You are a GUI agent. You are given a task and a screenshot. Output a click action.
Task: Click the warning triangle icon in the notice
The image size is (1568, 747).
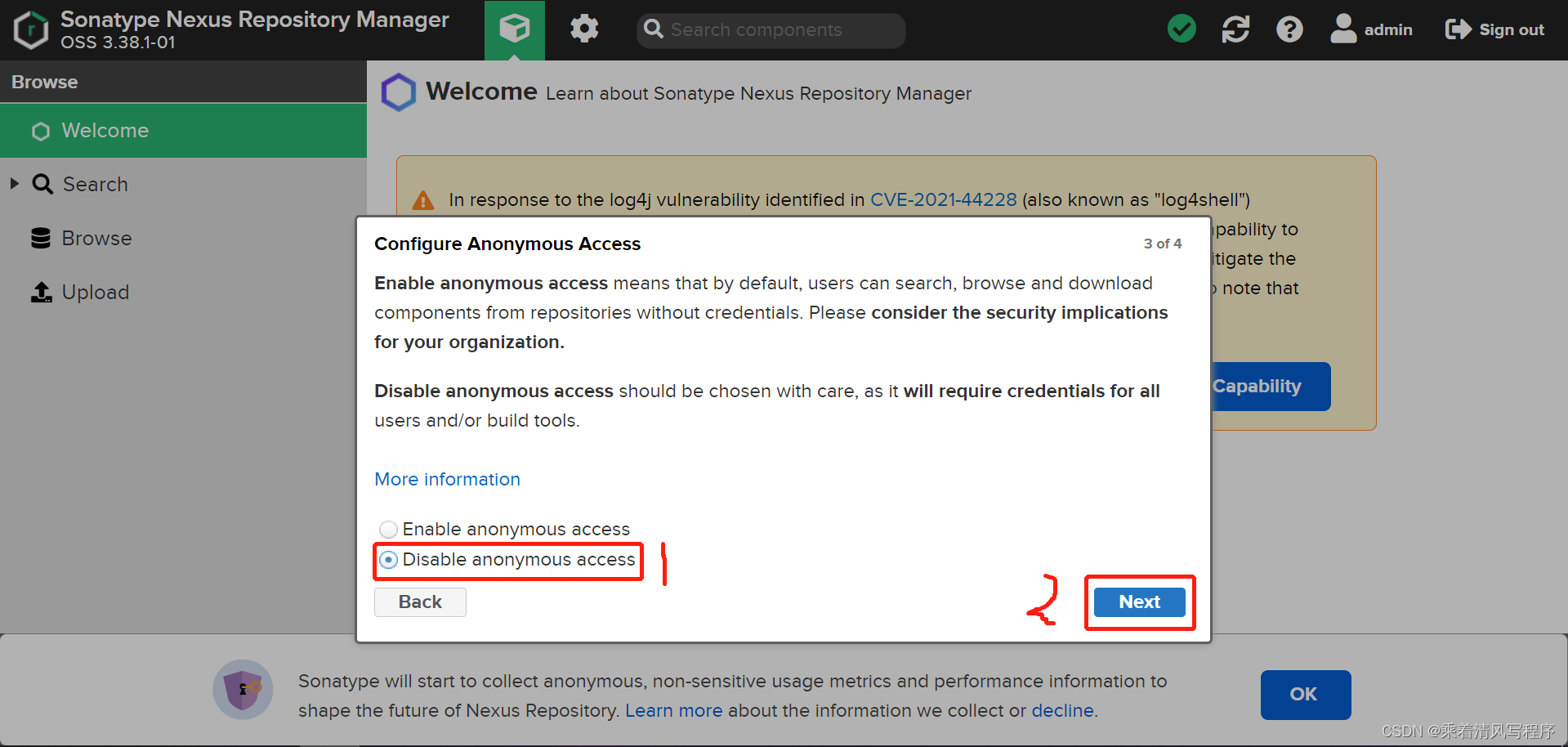click(423, 200)
